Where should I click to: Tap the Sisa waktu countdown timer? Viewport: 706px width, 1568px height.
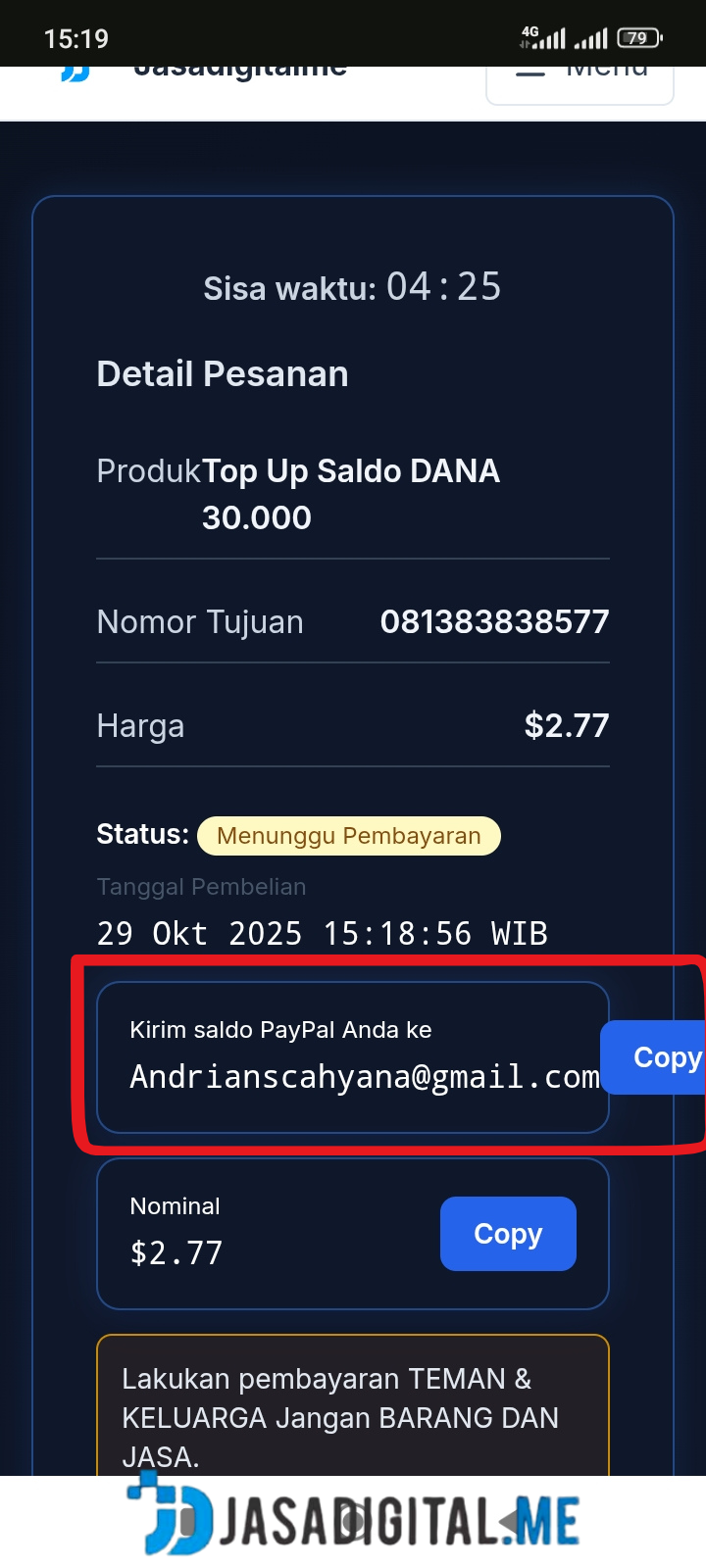click(x=352, y=287)
